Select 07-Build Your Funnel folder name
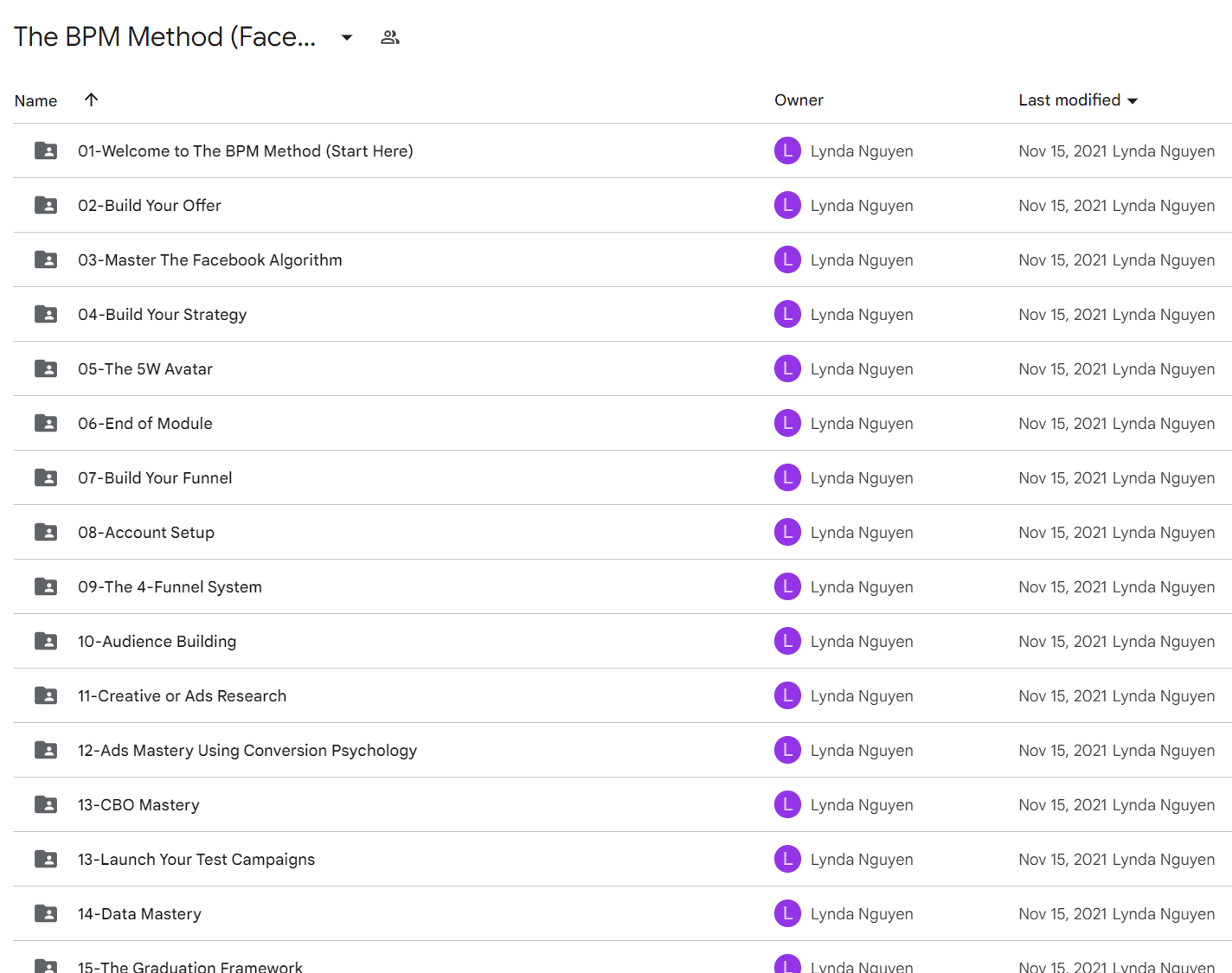 pos(155,477)
